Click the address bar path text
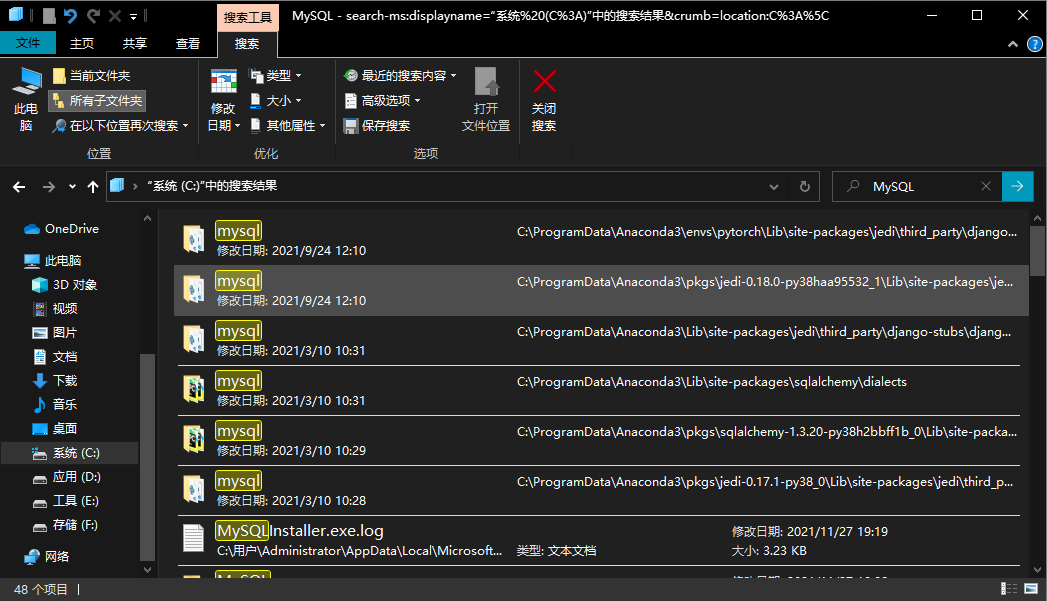The width and height of the screenshot is (1047, 601). pyautogui.click(x=212, y=186)
